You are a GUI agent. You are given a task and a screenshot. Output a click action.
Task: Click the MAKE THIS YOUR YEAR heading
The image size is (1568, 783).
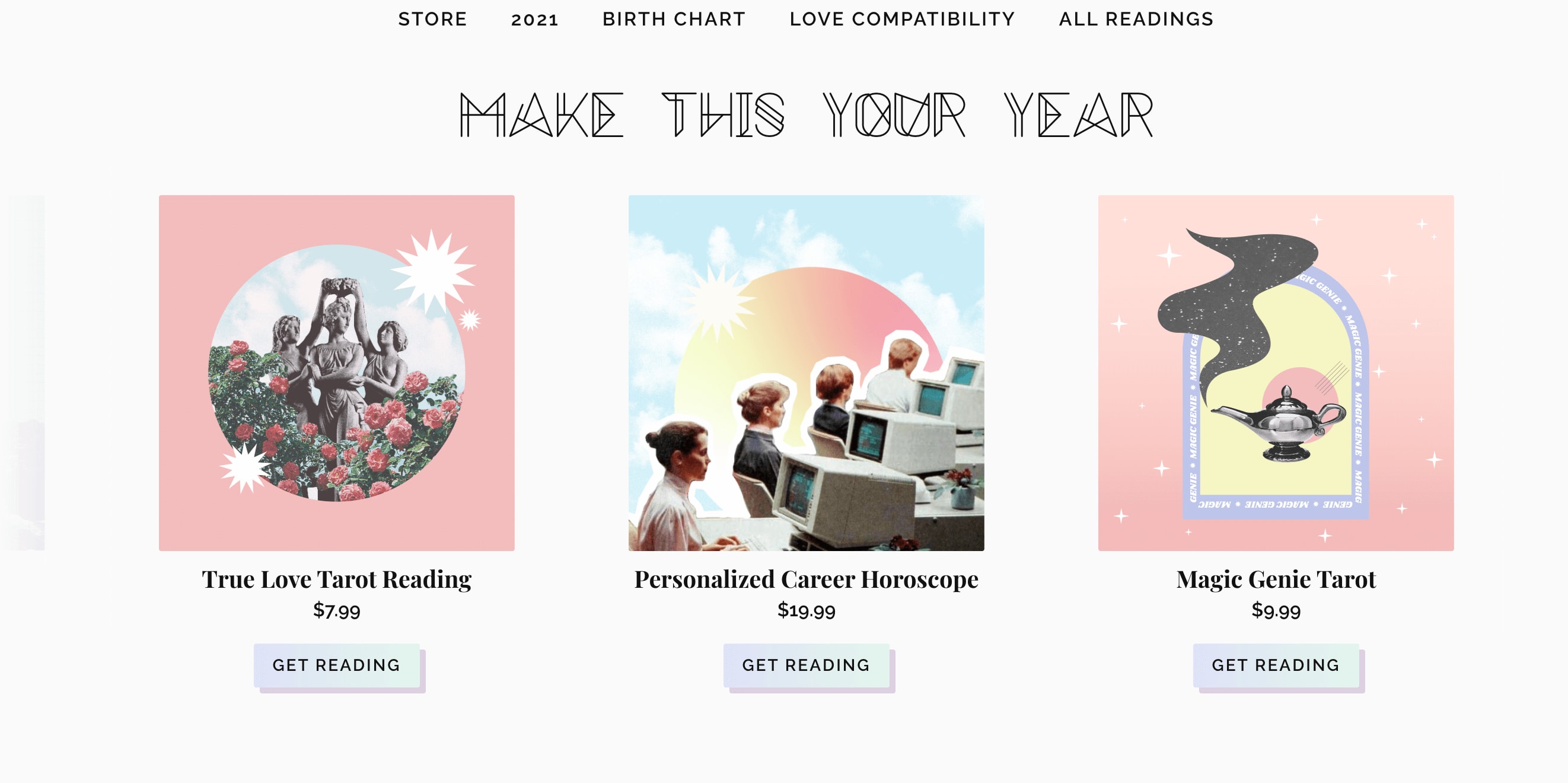click(806, 115)
